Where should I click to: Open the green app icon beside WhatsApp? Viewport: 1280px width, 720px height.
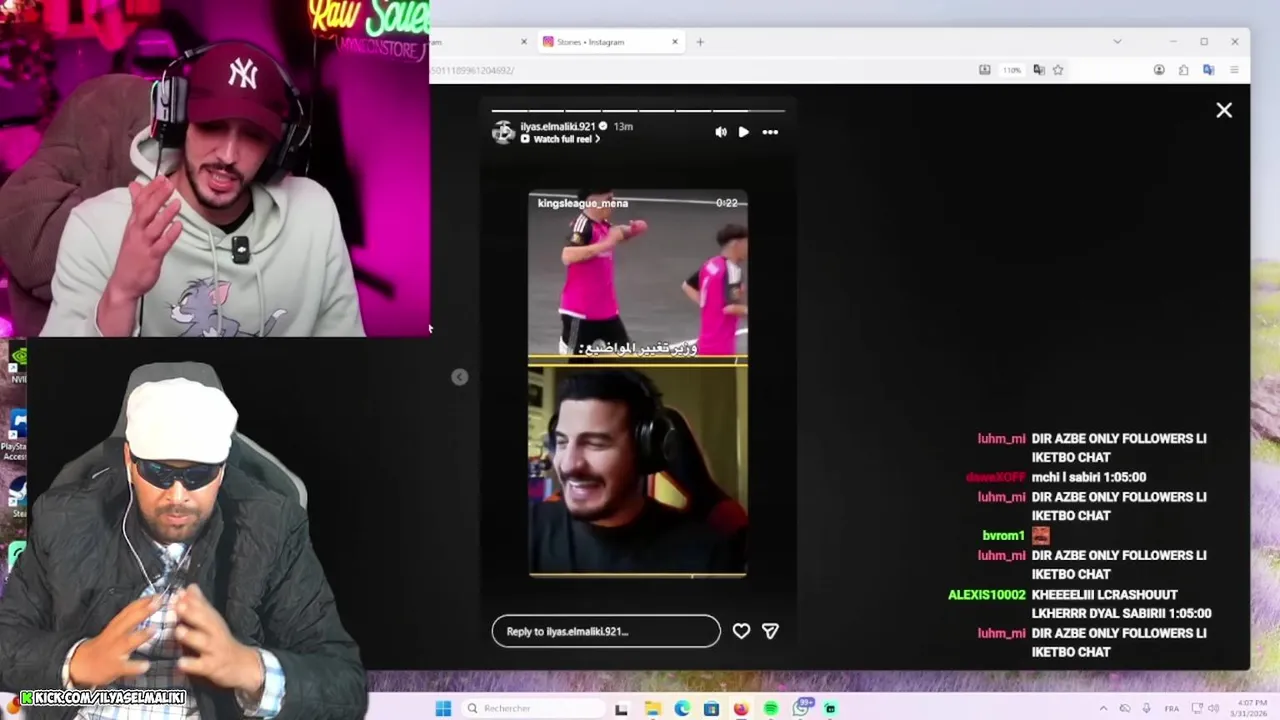pyautogui.click(x=830, y=708)
